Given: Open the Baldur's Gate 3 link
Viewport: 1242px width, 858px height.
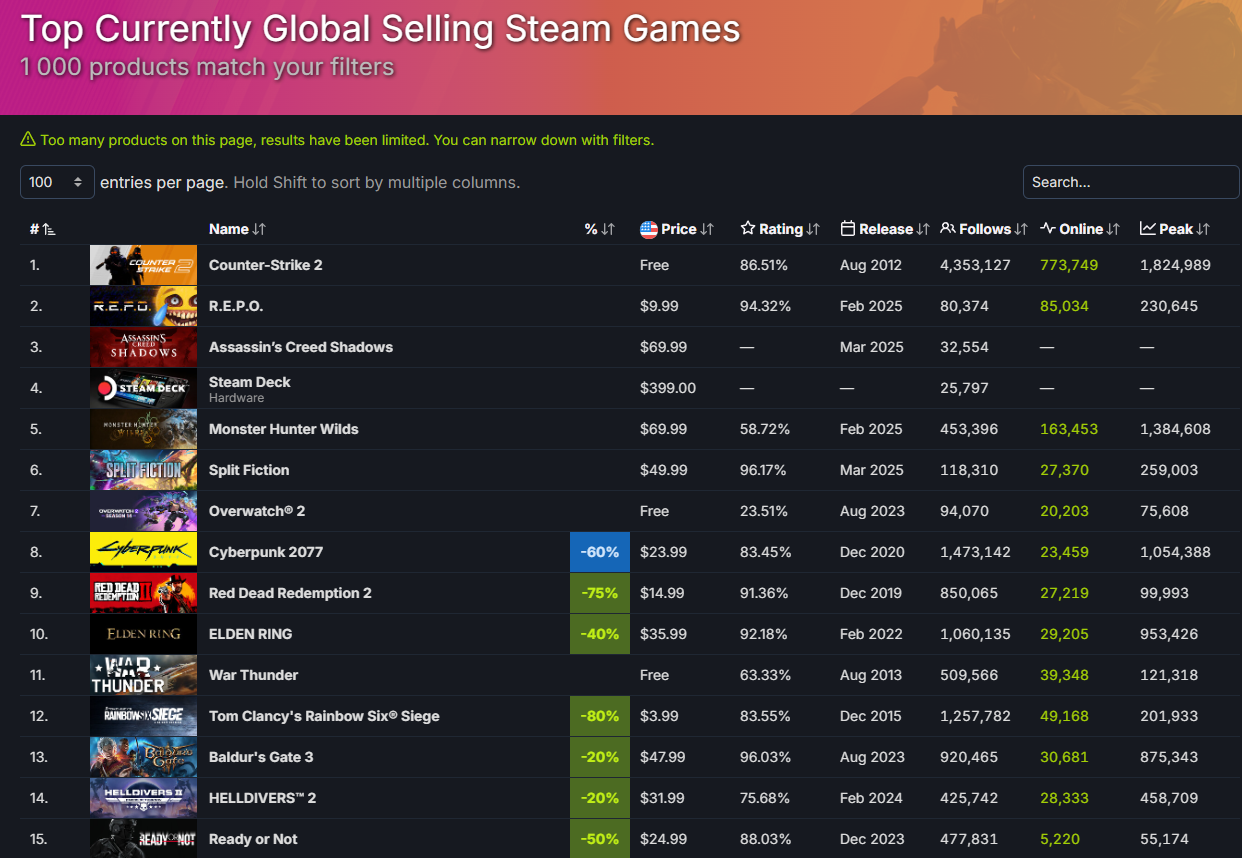Looking at the screenshot, I should point(261,757).
